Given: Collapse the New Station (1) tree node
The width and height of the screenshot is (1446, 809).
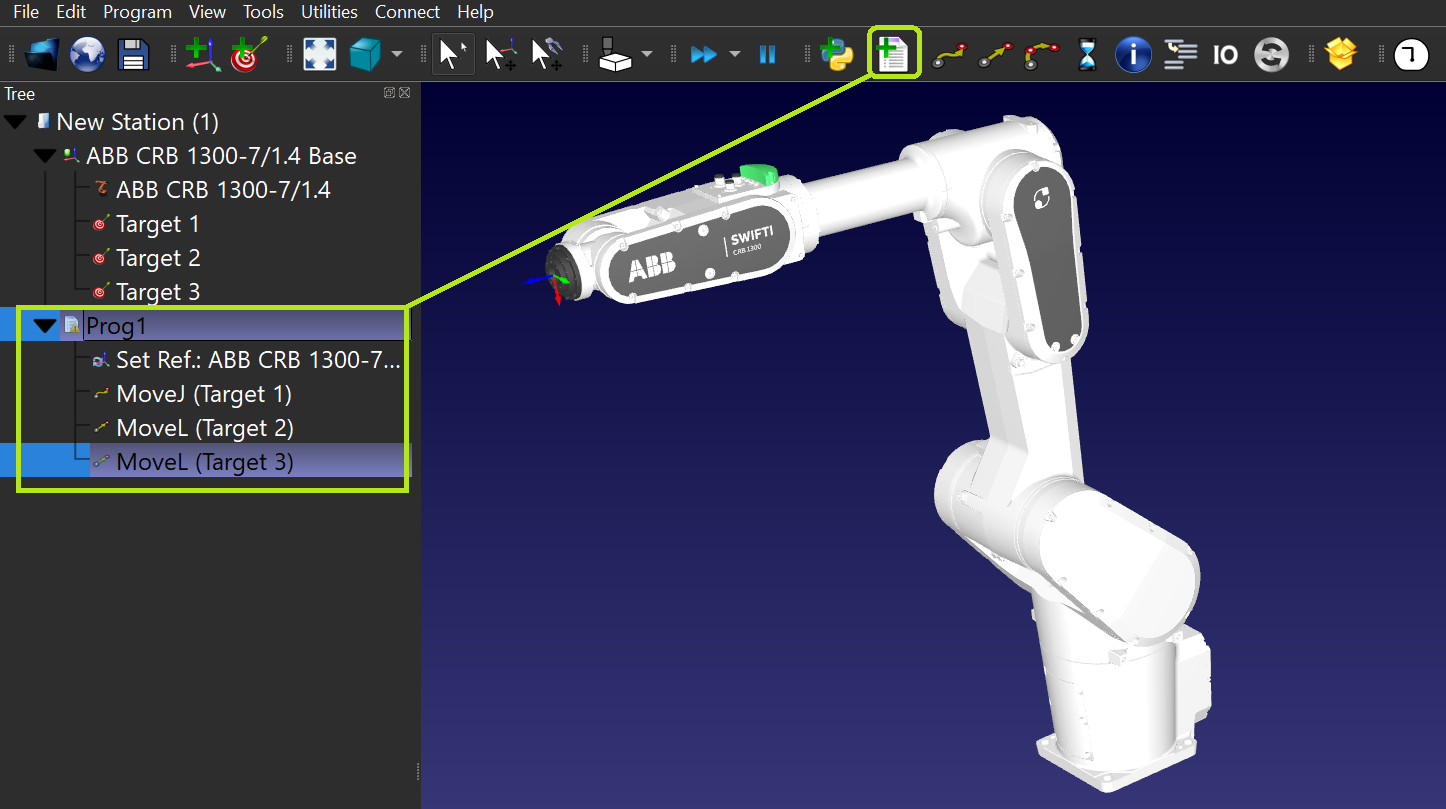Looking at the screenshot, I should tap(16, 122).
